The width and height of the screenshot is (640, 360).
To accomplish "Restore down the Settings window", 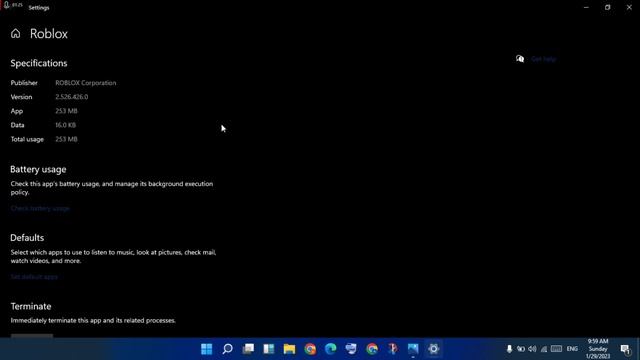I will click(607, 7).
